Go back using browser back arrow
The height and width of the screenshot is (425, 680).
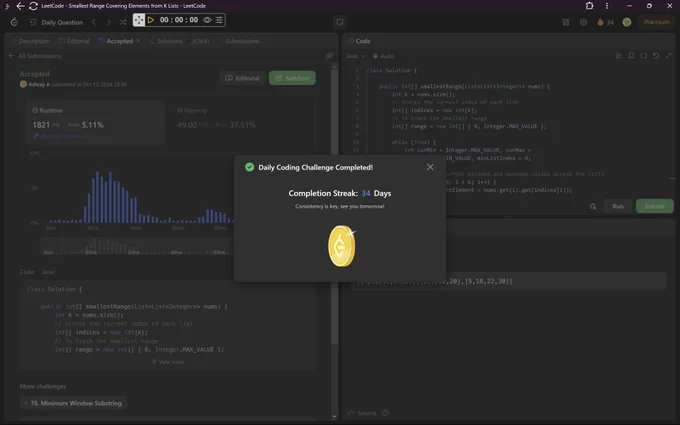coord(20,6)
